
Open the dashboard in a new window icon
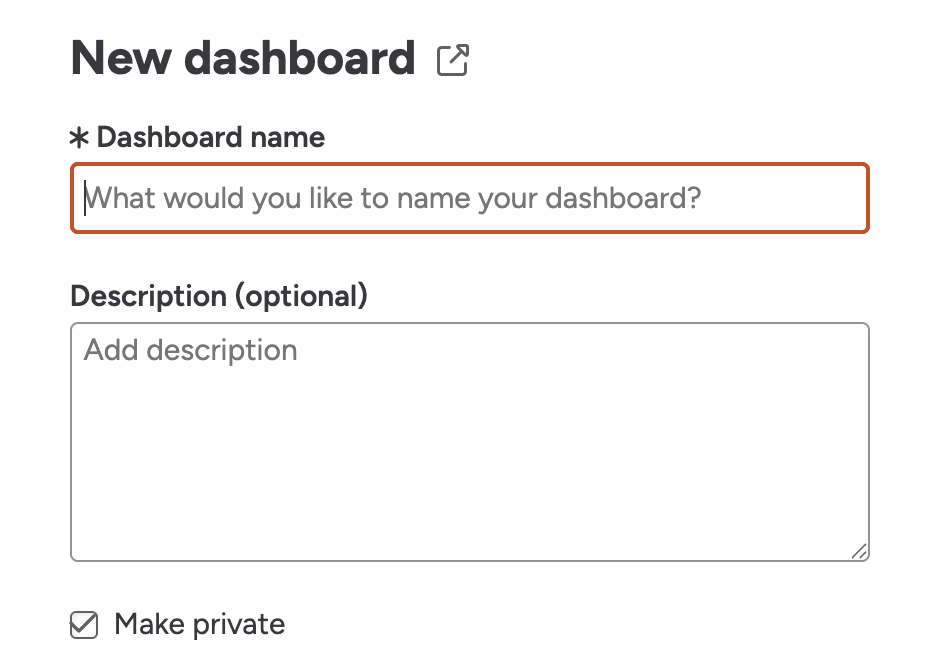[453, 60]
